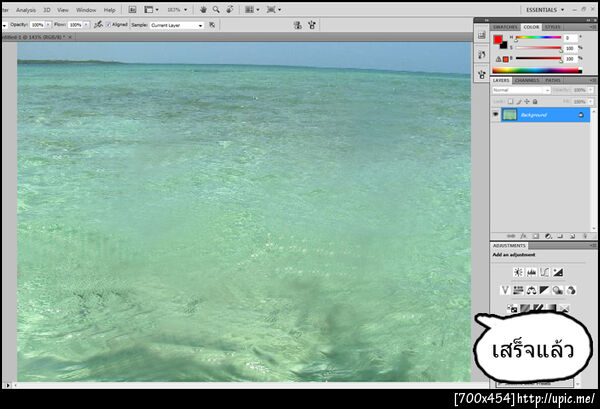The image size is (600, 409).
Task: Click the black background color swatch
Action: click(x=504, y=46)
